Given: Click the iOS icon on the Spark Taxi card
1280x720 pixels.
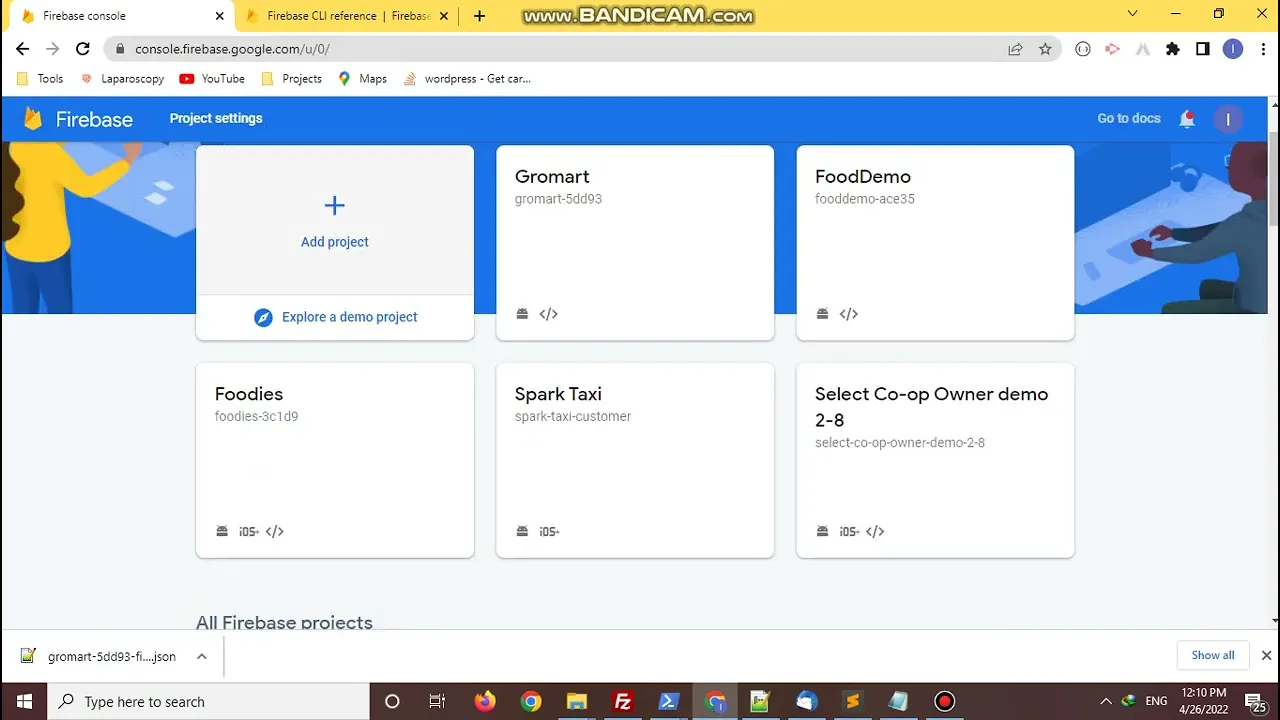Looking at the screenshot, I should click(x=549, y=531).
